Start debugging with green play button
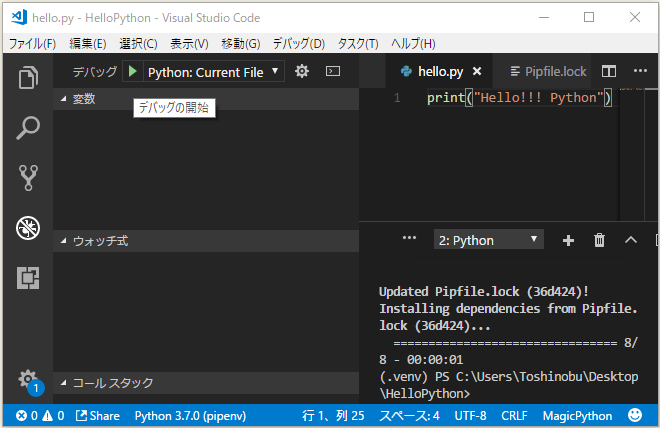 [132, 72]
